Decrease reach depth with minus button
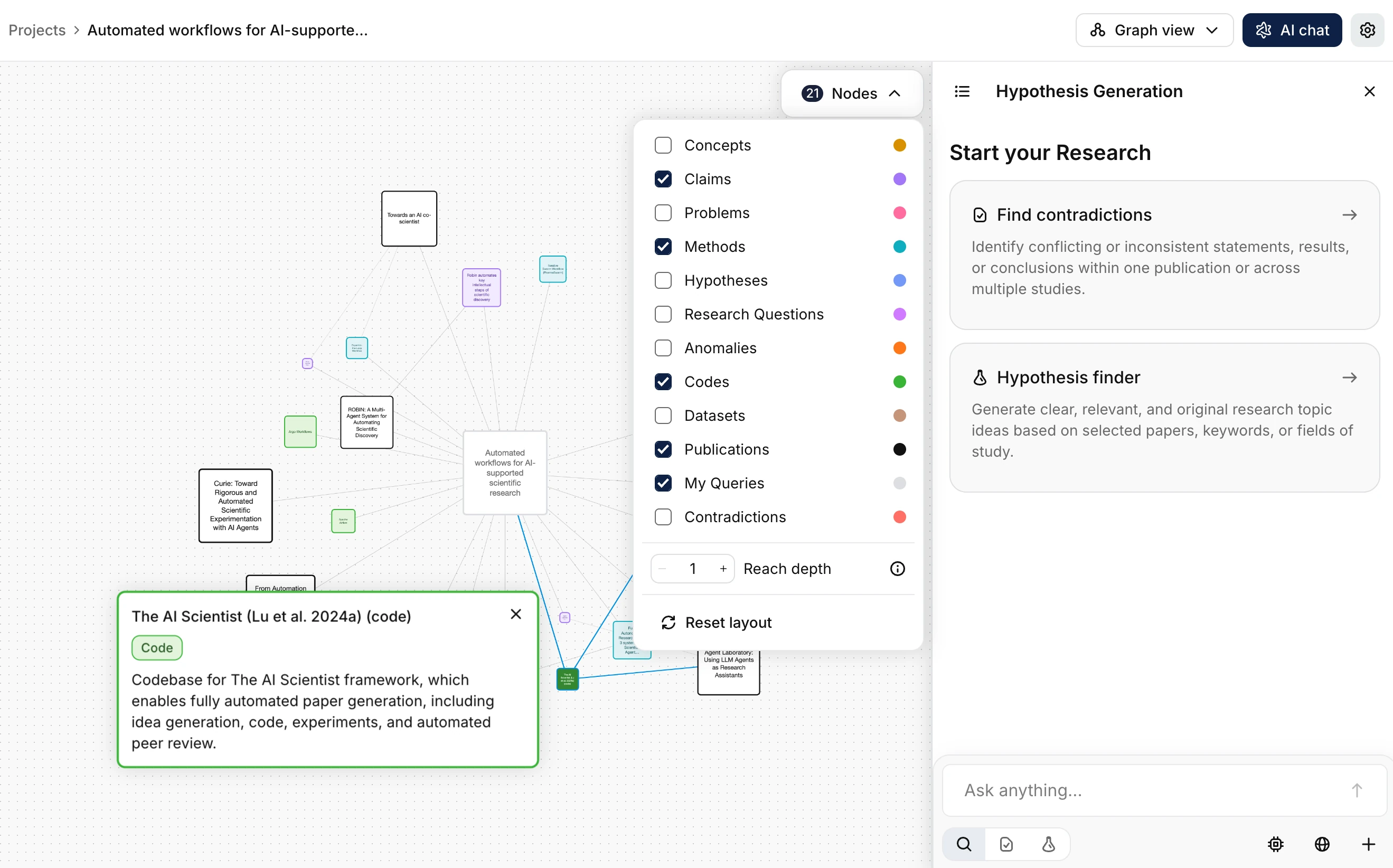The image size is (1393, 868). [x=662, y=569]
